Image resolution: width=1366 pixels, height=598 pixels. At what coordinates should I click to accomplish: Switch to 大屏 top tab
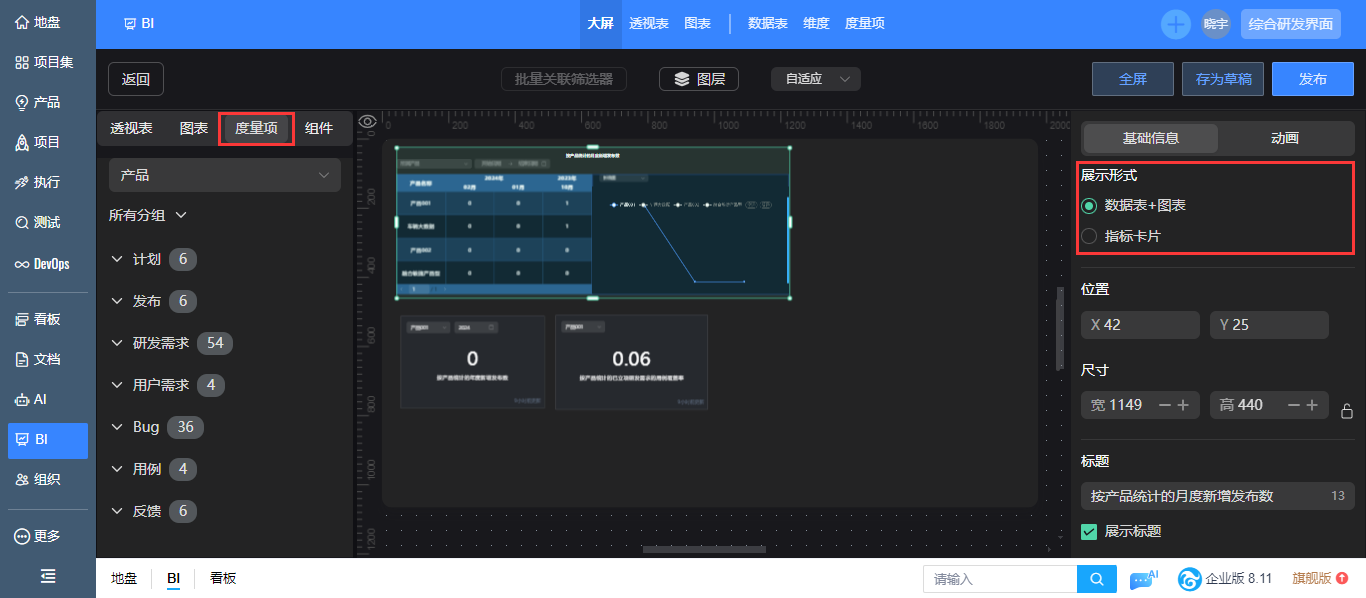tap(600, 24)
